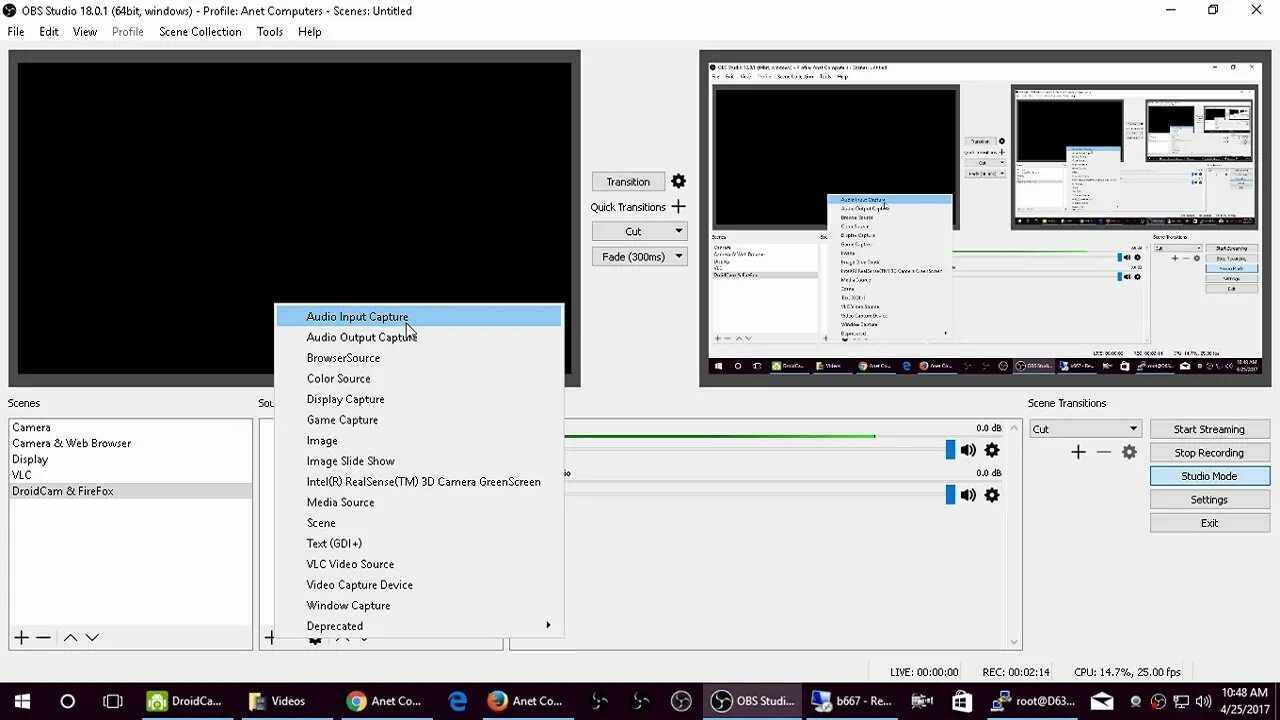This screenshot has height=720, width=1280.
Task: Remove the selected scene with the Scenes minus icon
Action: 43,637
